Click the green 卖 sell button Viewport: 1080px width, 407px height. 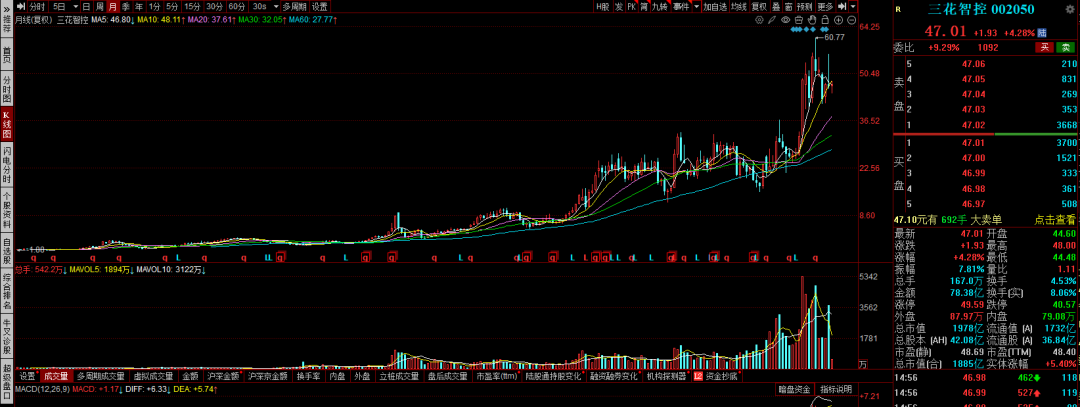pos(1065,48)
